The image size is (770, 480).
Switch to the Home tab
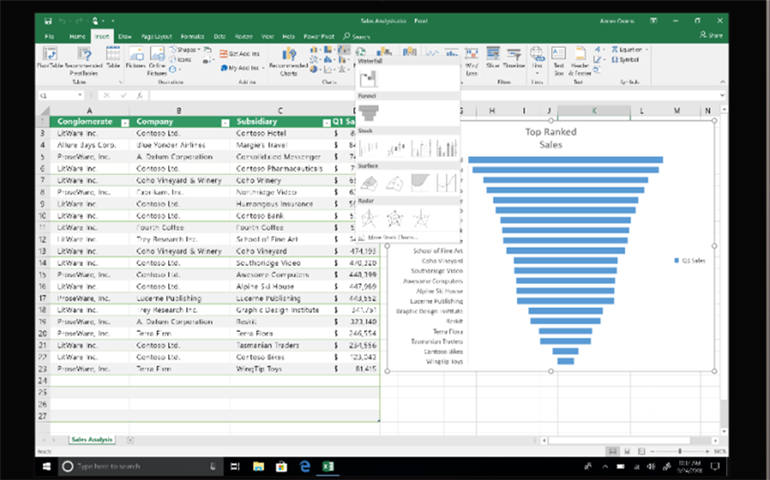tap(77, 36)
